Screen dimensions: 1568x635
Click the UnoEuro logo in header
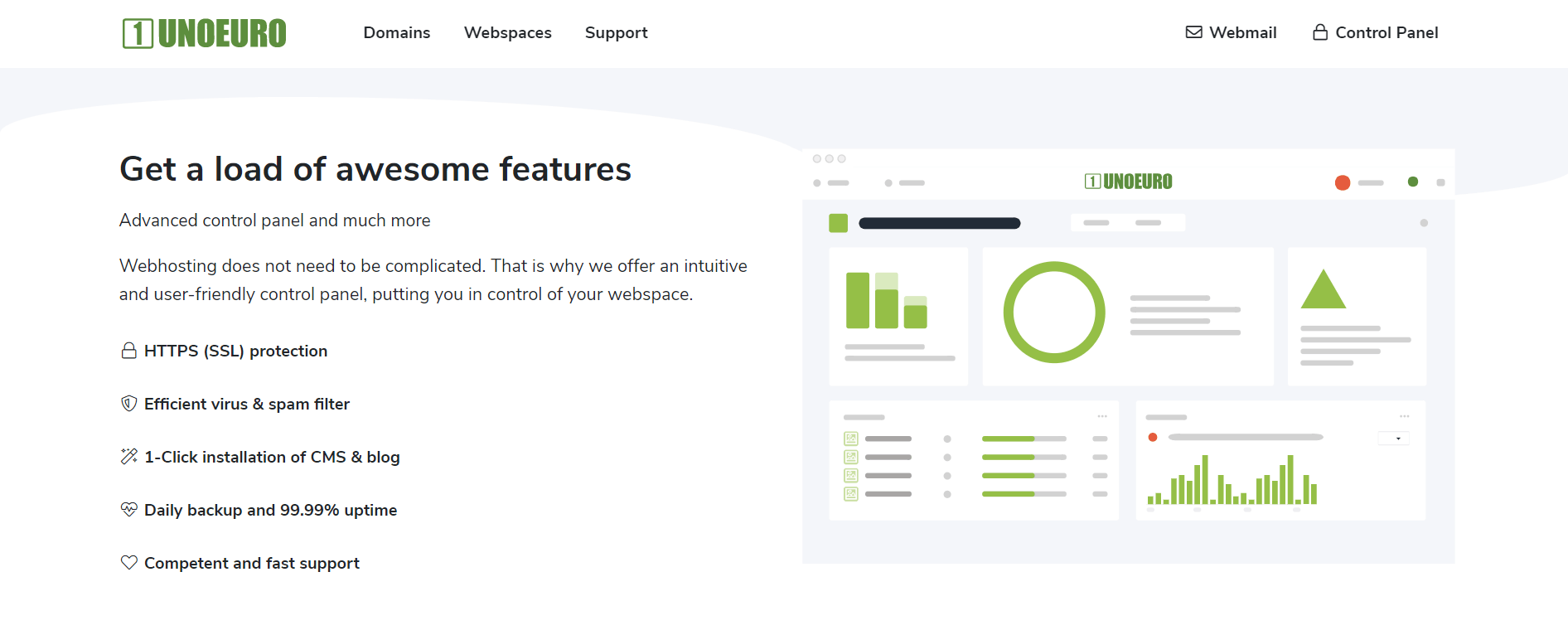pos(204,33)
